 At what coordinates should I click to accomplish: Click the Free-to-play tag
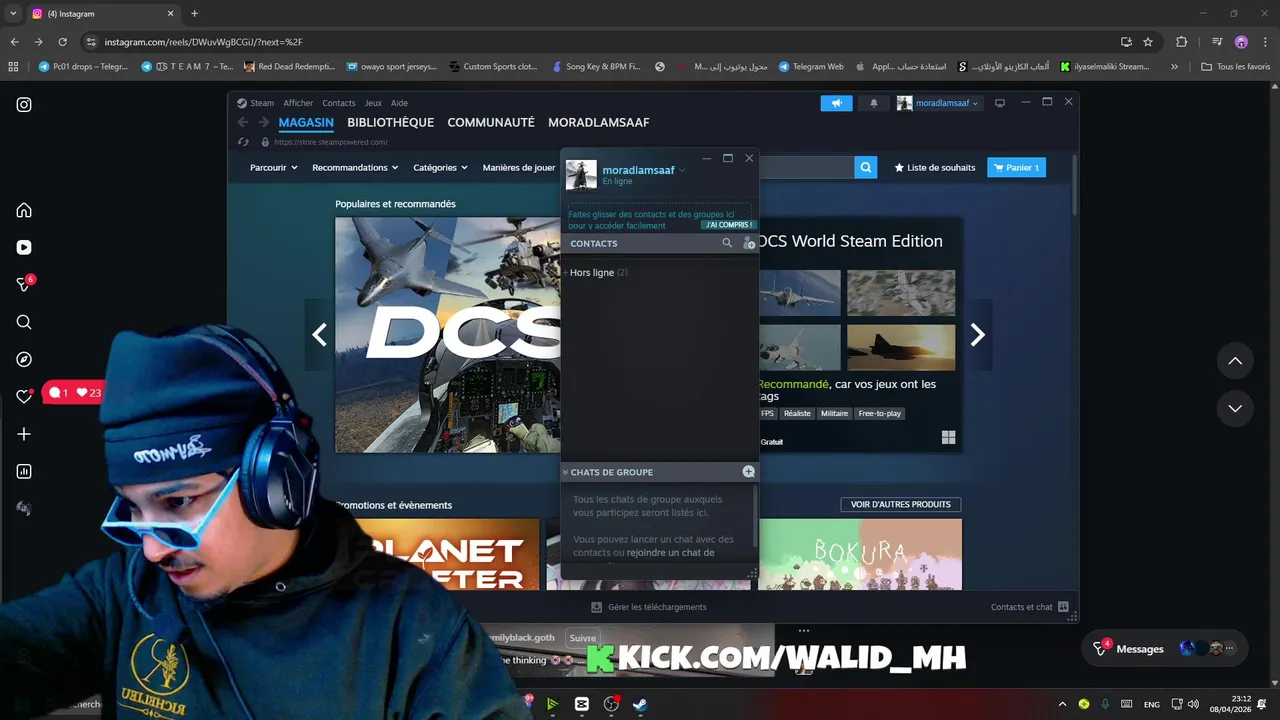880,414
